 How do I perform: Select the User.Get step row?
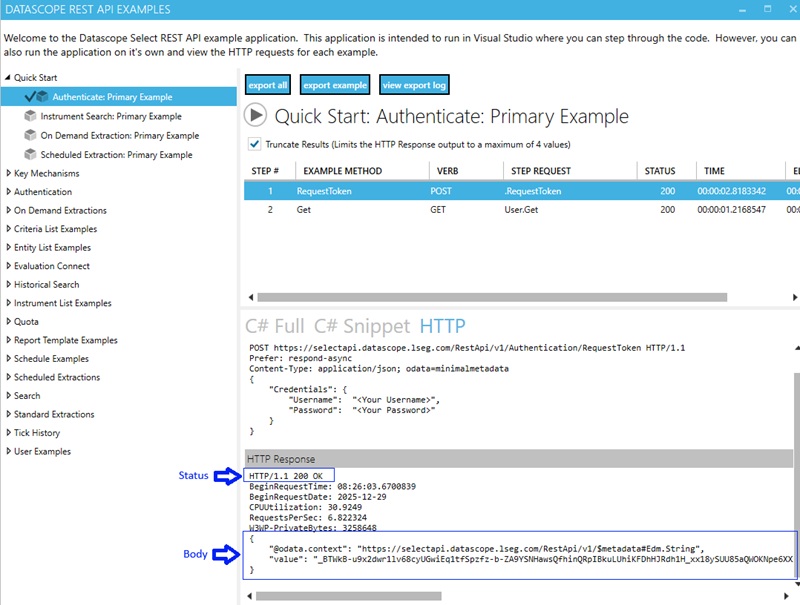click(x=500, y=210)
